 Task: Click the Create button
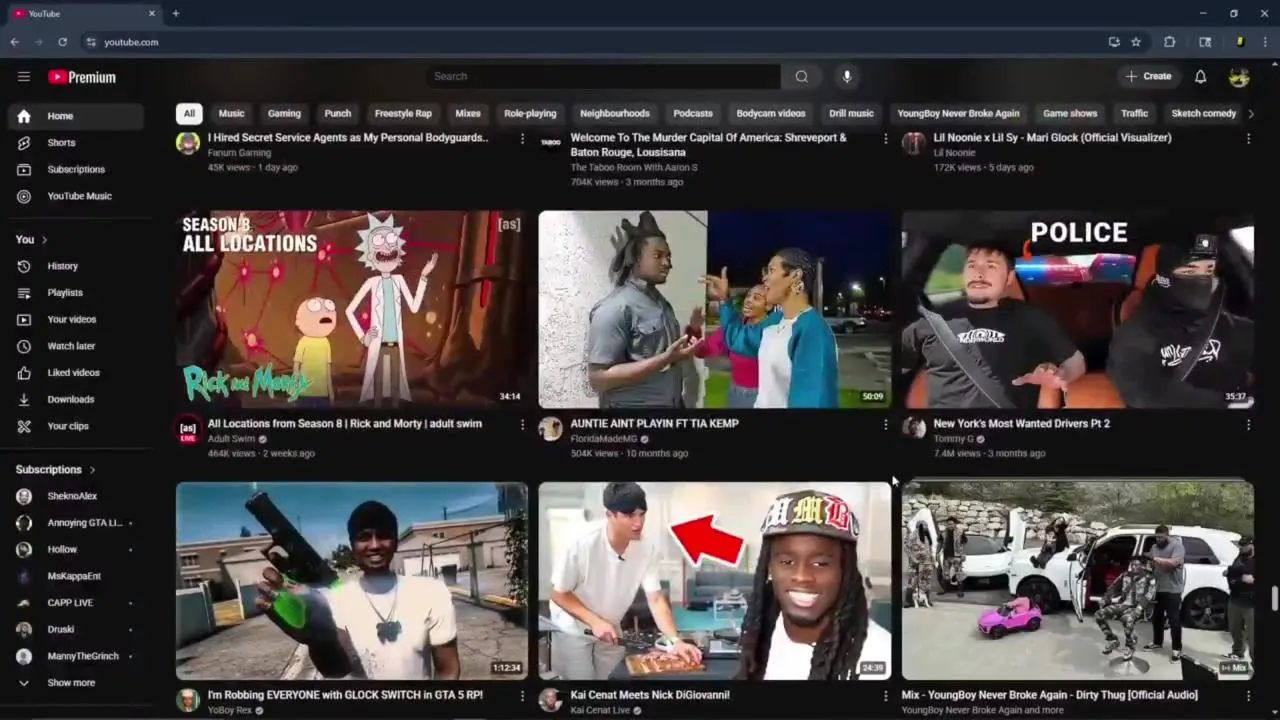coord(1148,76)
